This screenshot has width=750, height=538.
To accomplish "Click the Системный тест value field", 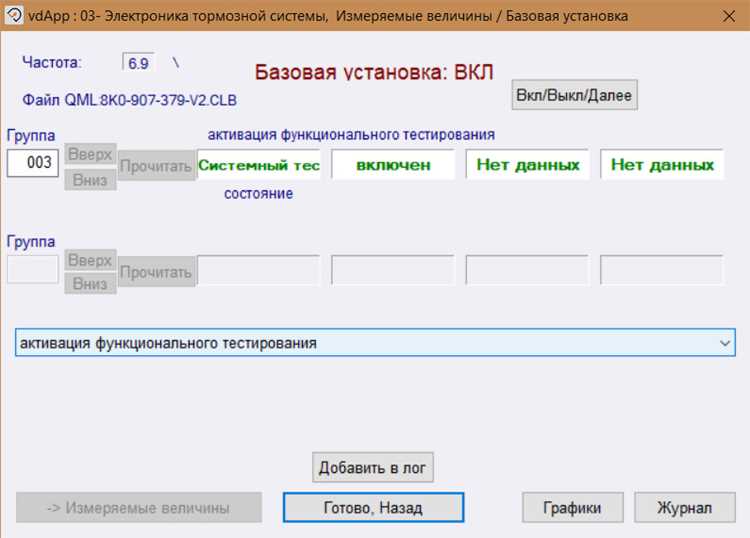I will pos(259,165).
